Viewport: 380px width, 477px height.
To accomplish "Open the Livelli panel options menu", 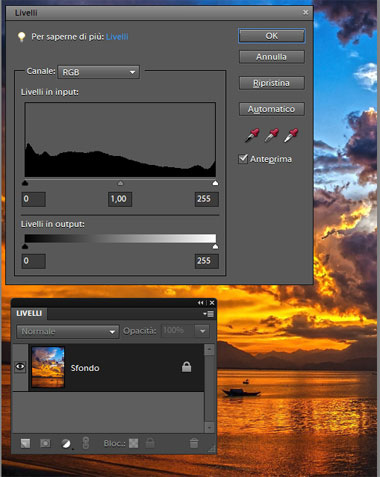I will tap(209, 314).
